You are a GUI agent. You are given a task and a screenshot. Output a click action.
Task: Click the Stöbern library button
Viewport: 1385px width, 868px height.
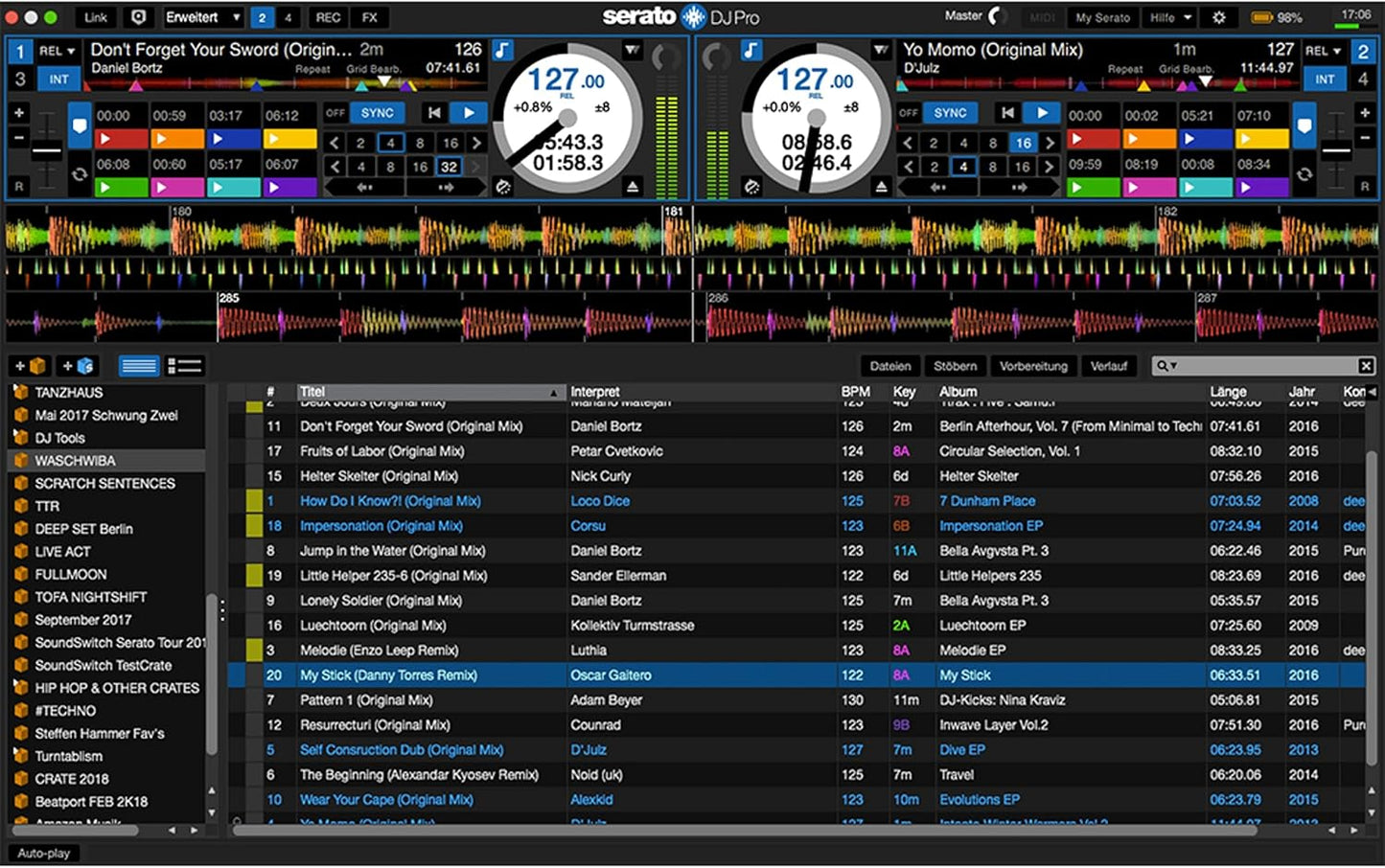click(955, 365)
